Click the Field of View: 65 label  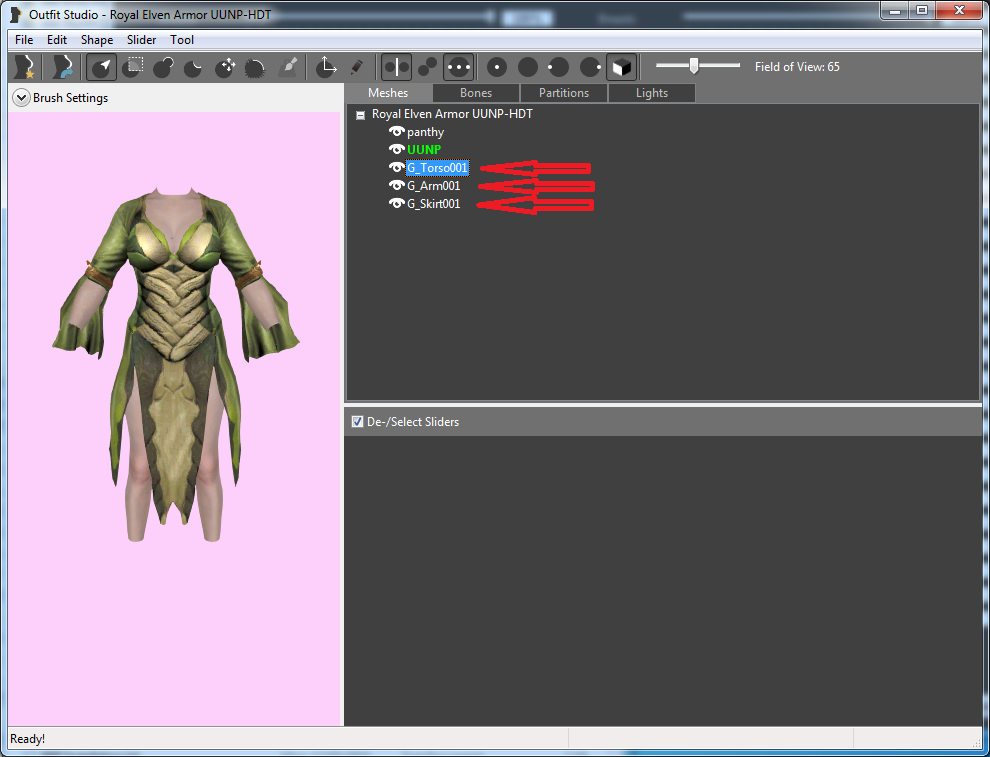tap(797, 67)
